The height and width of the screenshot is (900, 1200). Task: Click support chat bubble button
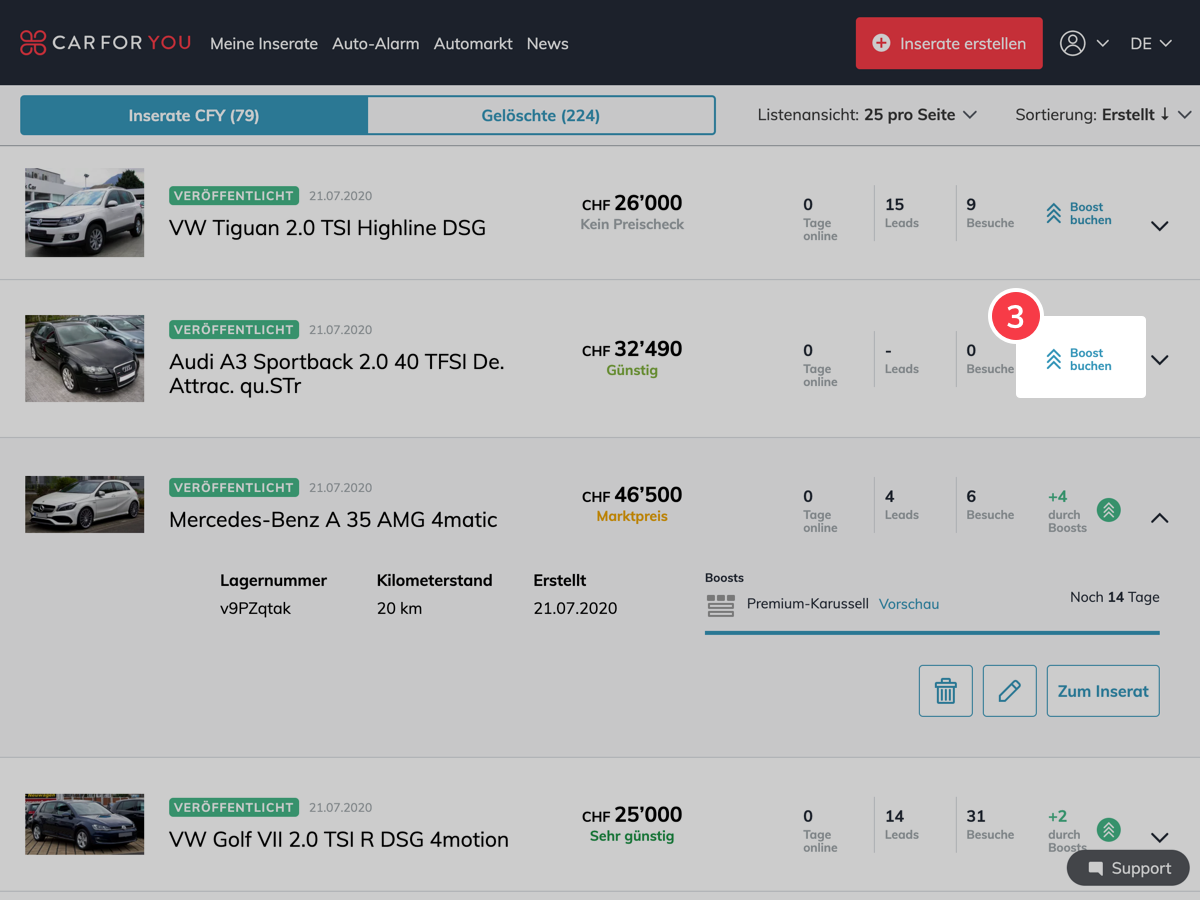point(1128,868)
